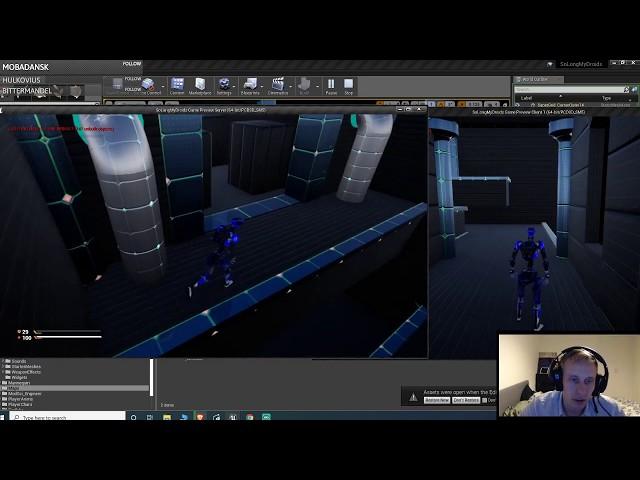
Task: Select the highlighted Maps folder
Action: [75, 388]
